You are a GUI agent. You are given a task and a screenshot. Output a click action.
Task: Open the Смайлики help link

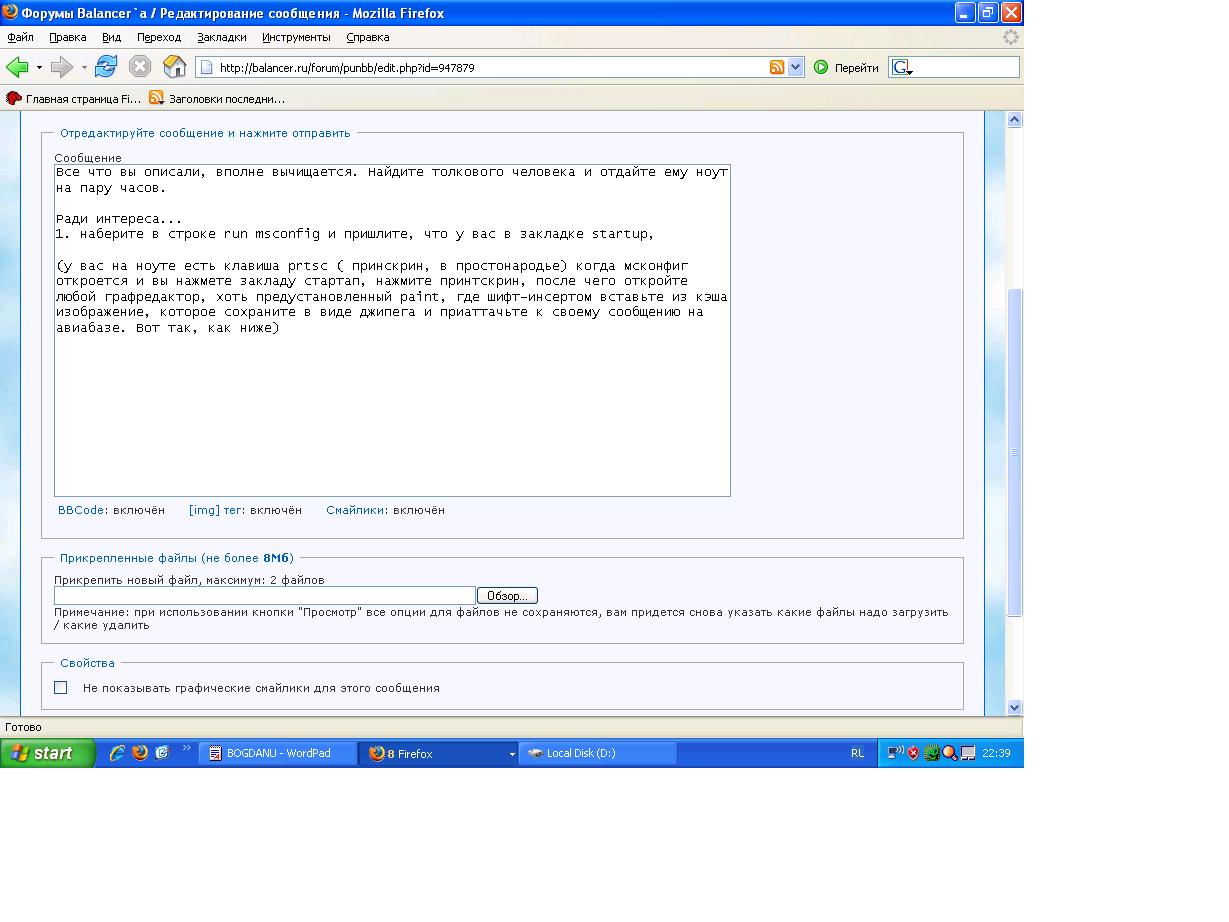click(355, 510)
